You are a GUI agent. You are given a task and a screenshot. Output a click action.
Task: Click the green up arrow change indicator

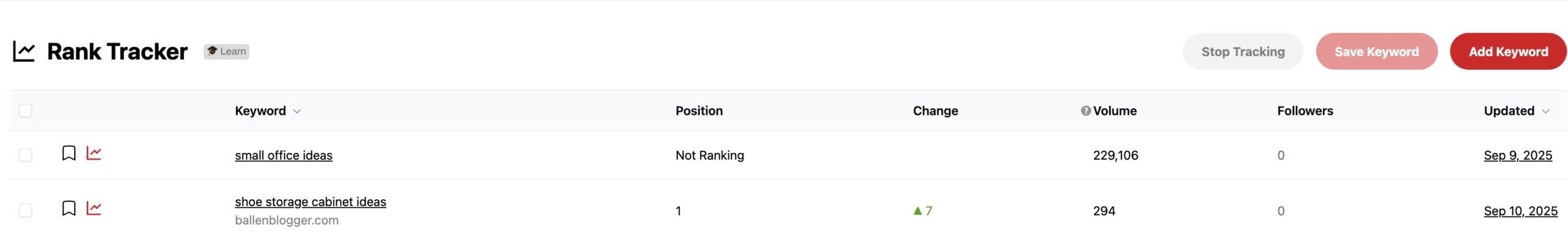click(918, 211)
